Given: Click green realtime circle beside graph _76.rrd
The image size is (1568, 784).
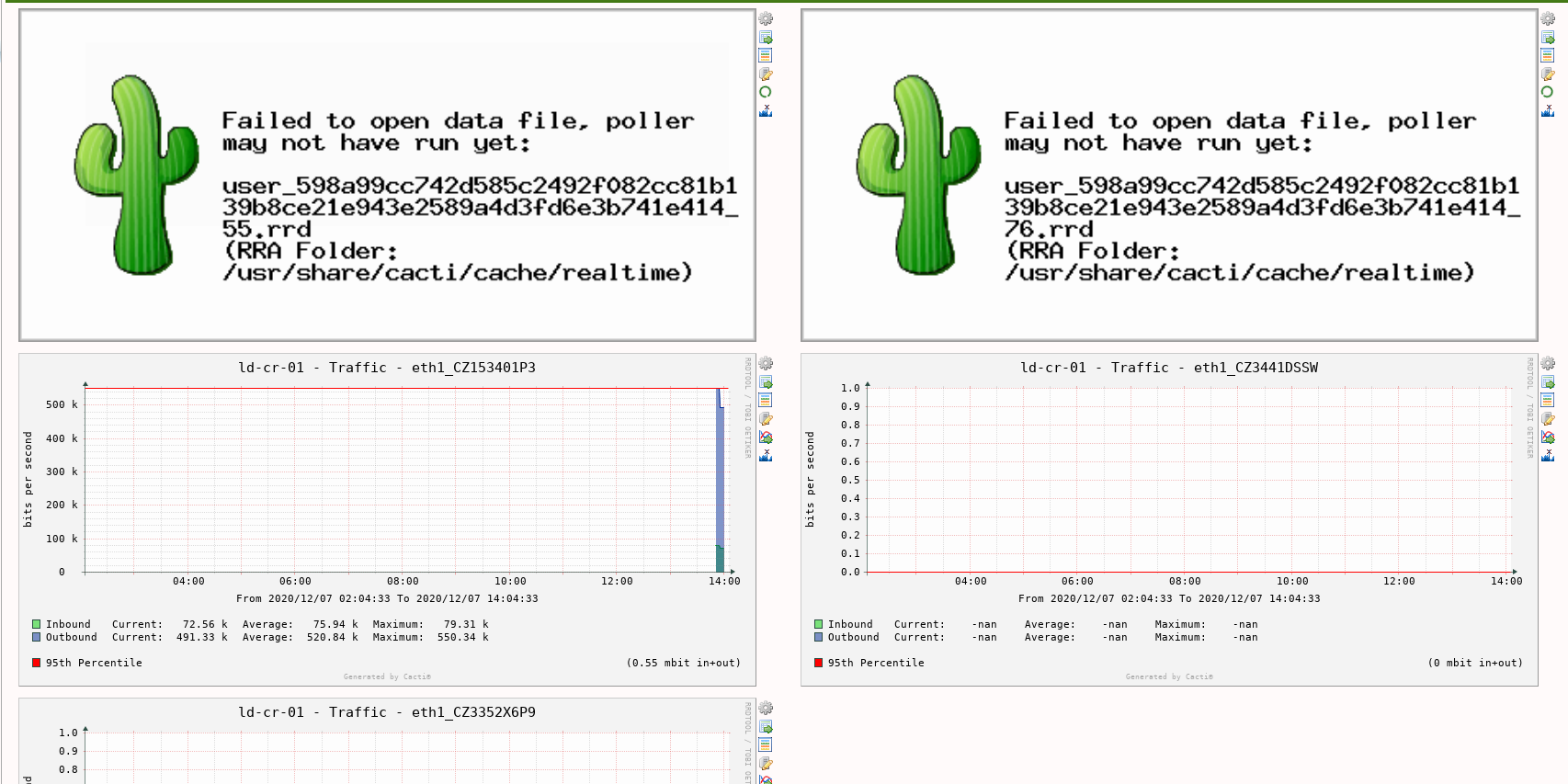Looking at the screenshot, I should 1548,92.
